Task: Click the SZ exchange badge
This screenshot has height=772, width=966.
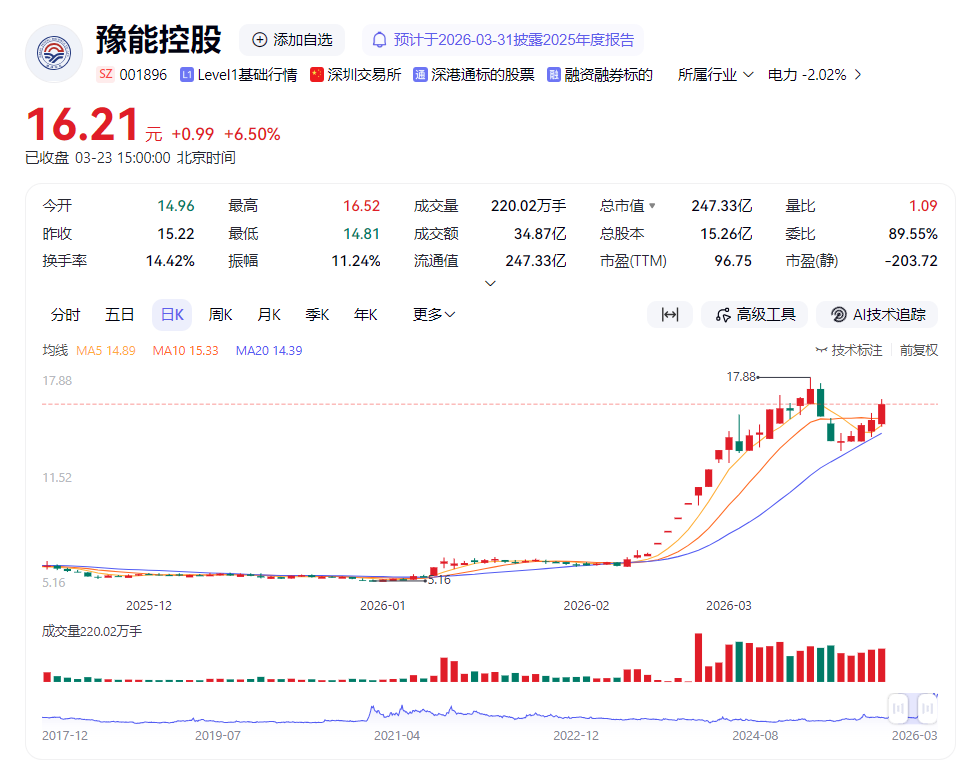Action: tap(106, 75)
